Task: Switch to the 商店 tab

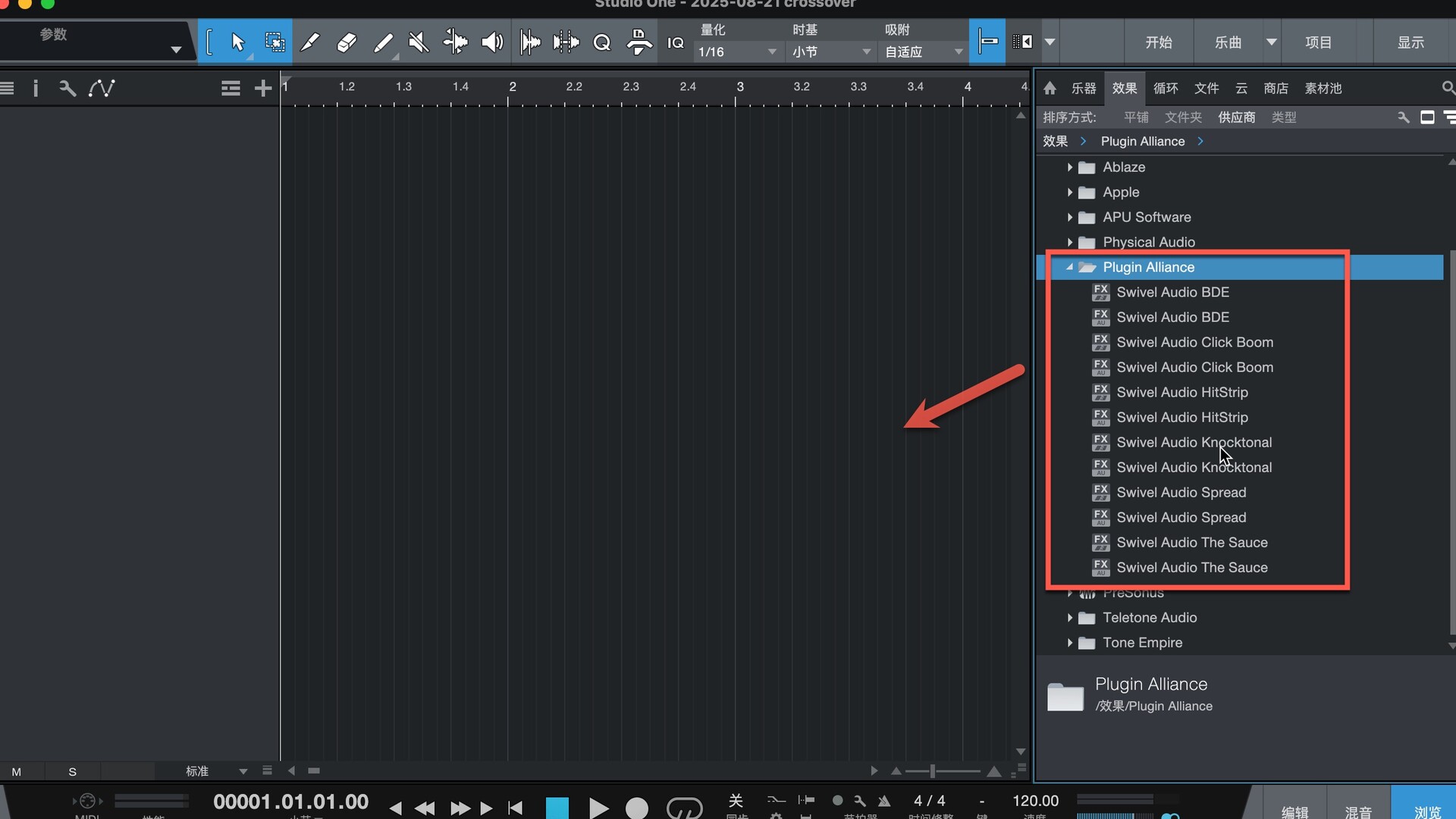Action: [1276, 88]
